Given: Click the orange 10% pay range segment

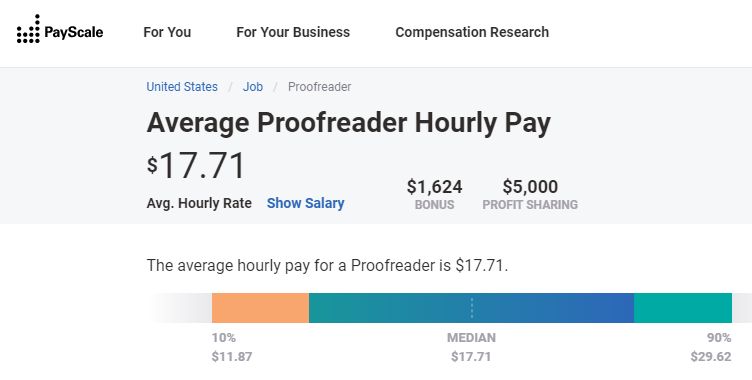Looking at the screenshot, I should [x=260, y=308].
